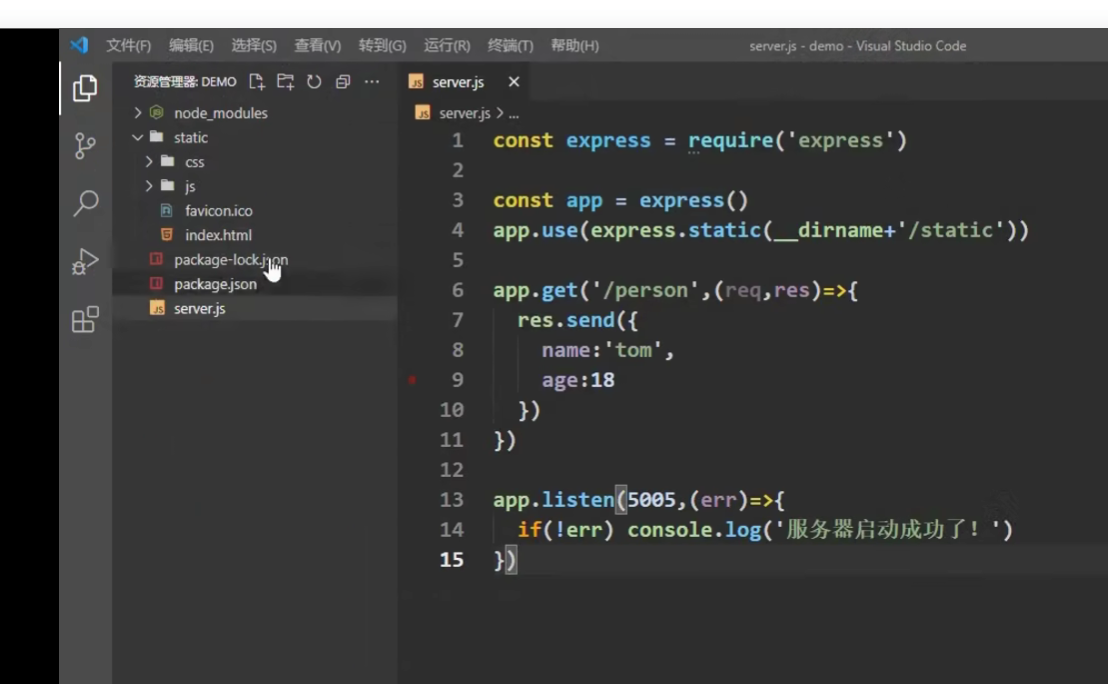The width and height of the screenshot is (1108, 684).
Task: Open index.html file
Action: click(218, 235)
